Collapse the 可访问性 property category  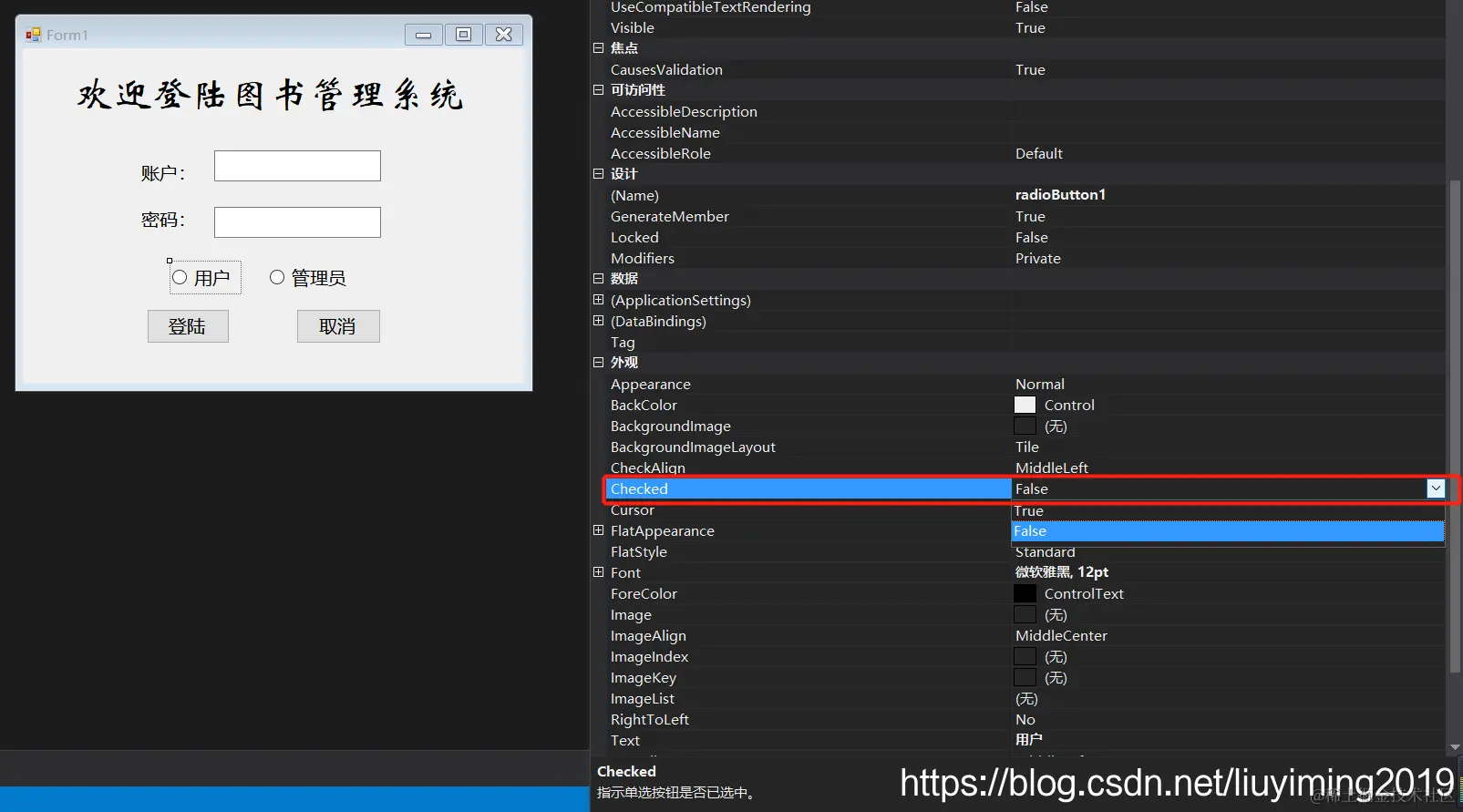(598, 90)
